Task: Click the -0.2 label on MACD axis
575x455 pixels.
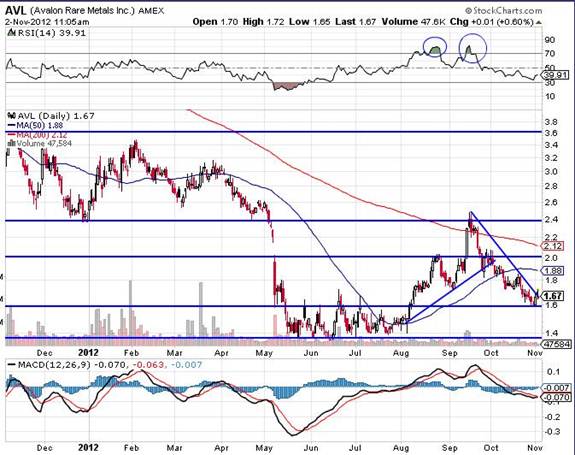Action: point(552,417)
